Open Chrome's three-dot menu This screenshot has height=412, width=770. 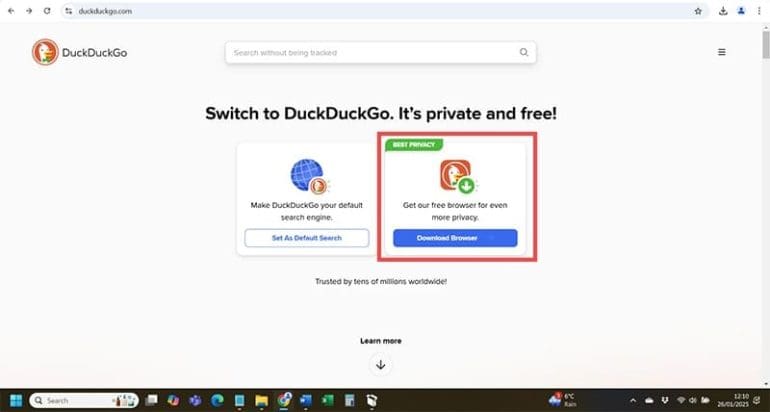759,10
